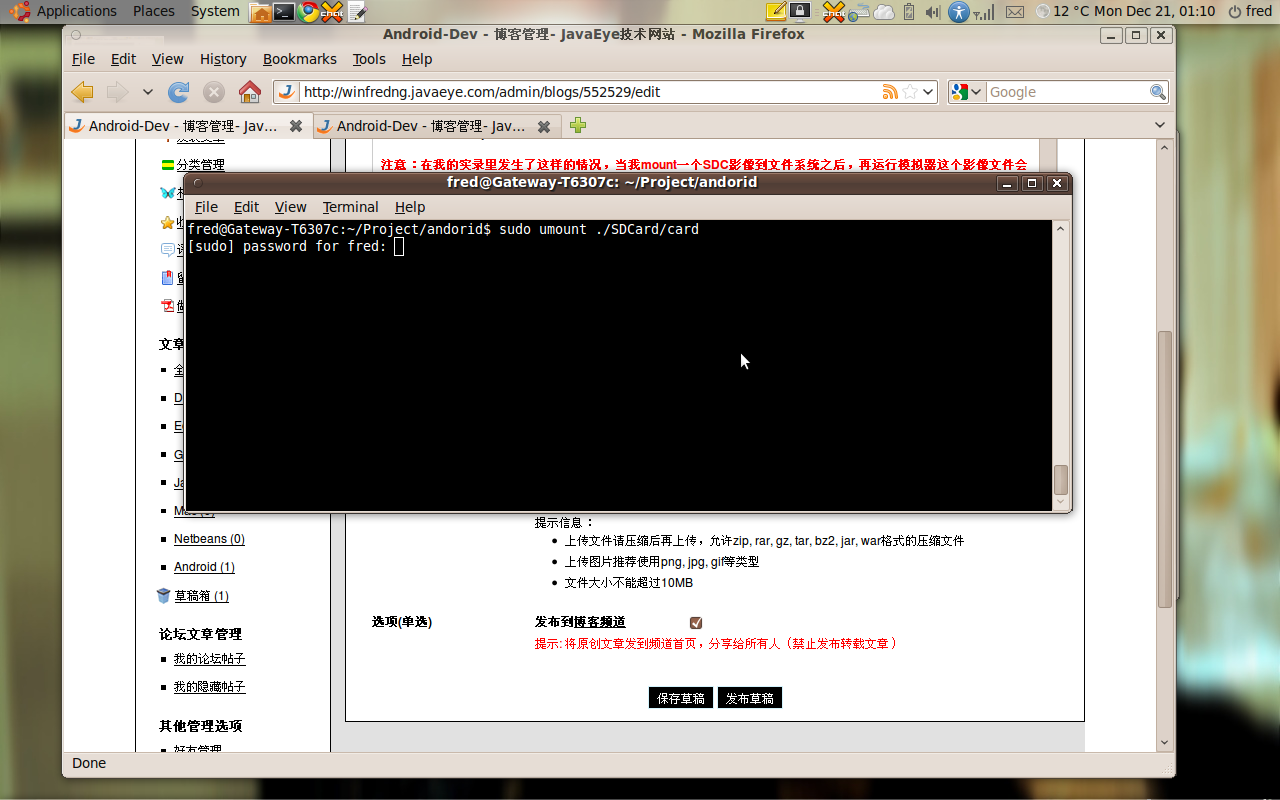Check the battery status icon

click(909, 12)
